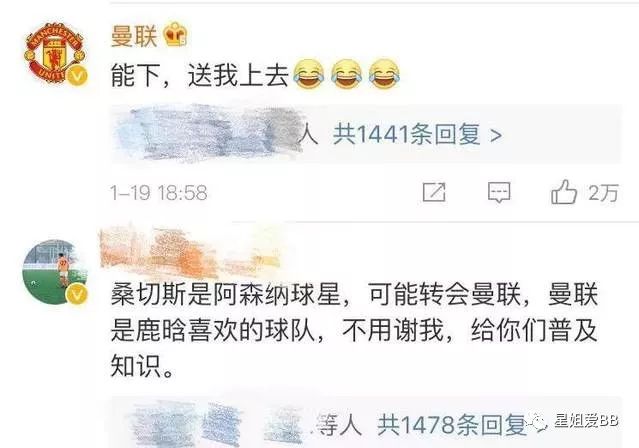639x448 pixels.
Task: Reply to the 曼联 comment with the comment icon
Action: tap(499, 192)
